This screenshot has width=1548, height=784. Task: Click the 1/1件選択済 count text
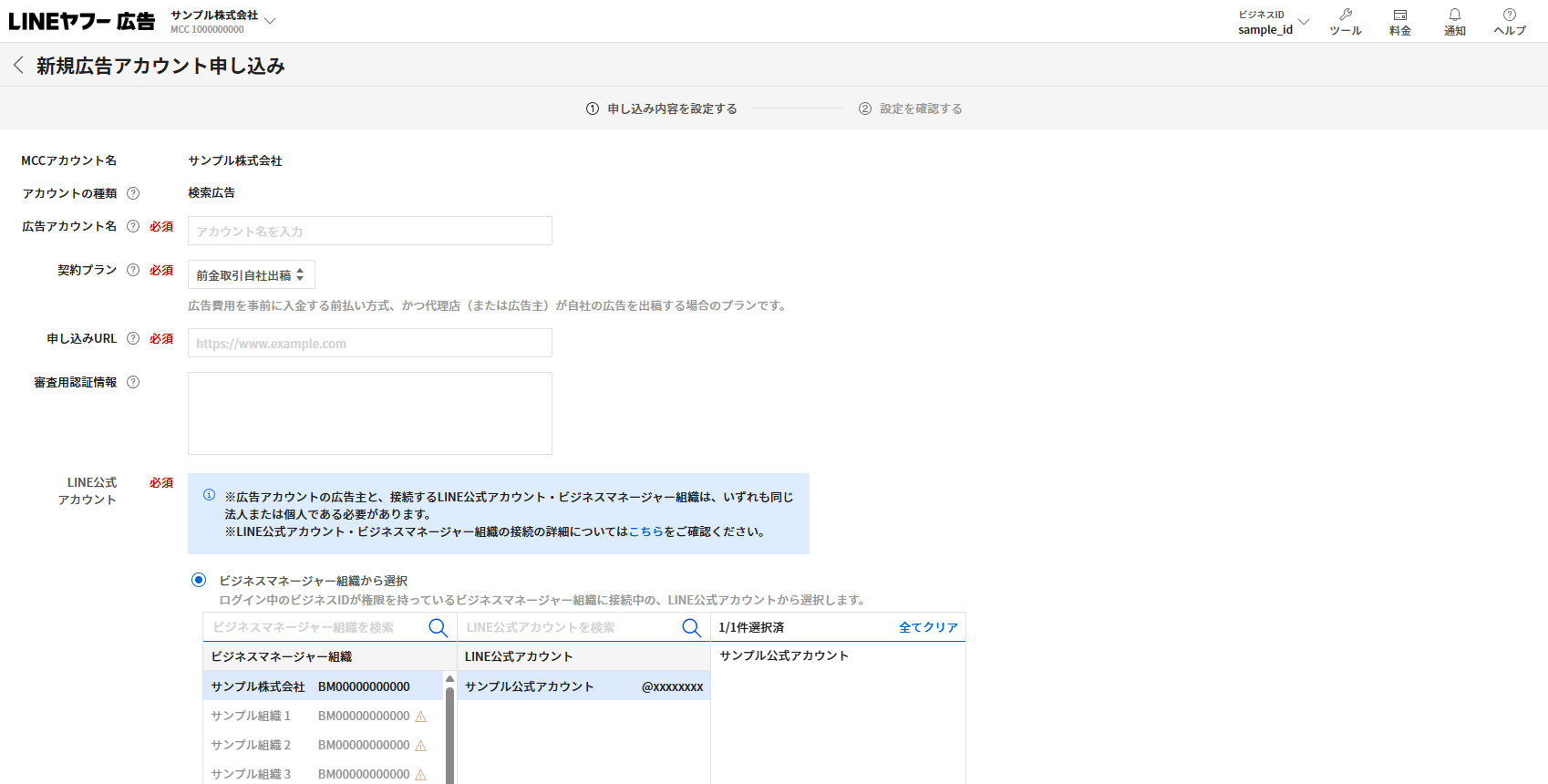pyautogui.click(x=751, y=627)
